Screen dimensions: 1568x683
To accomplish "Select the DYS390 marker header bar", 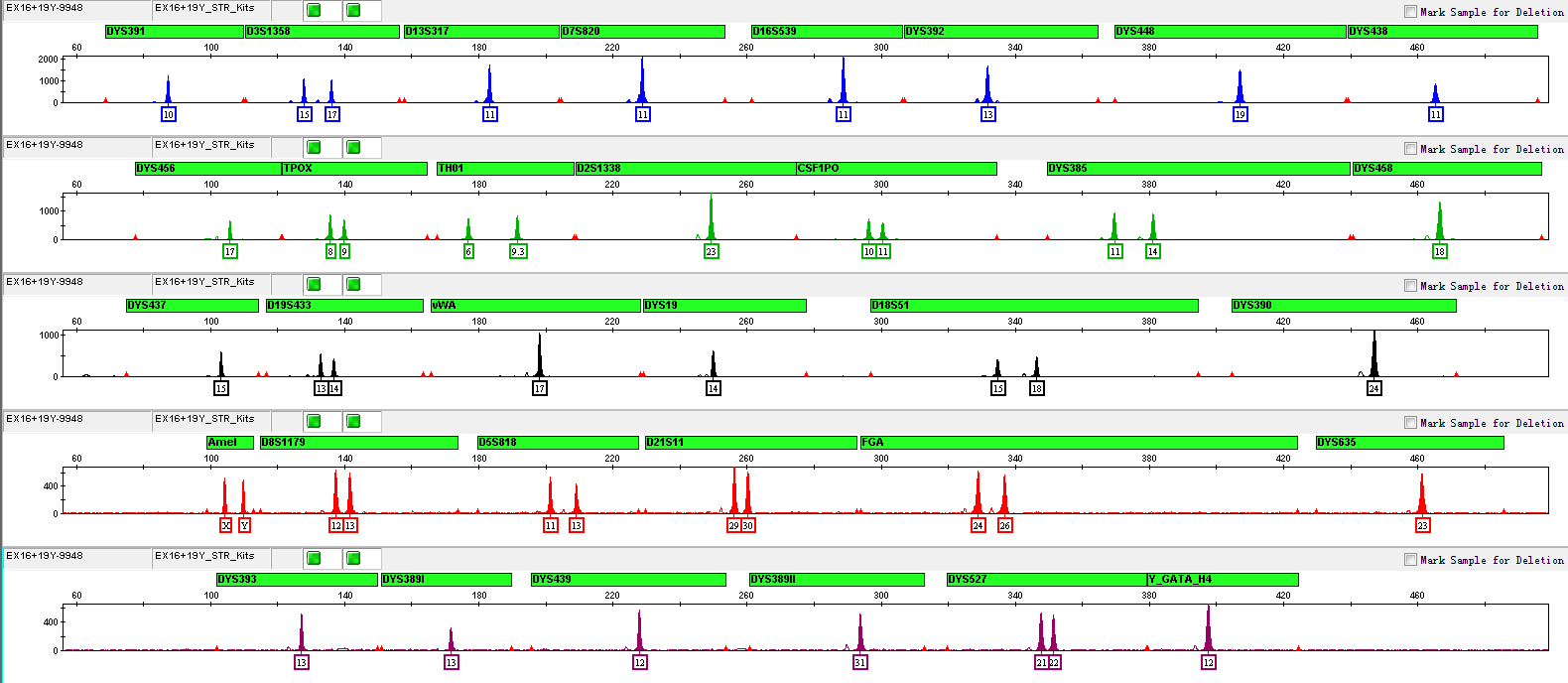I will pos(1344,306).
